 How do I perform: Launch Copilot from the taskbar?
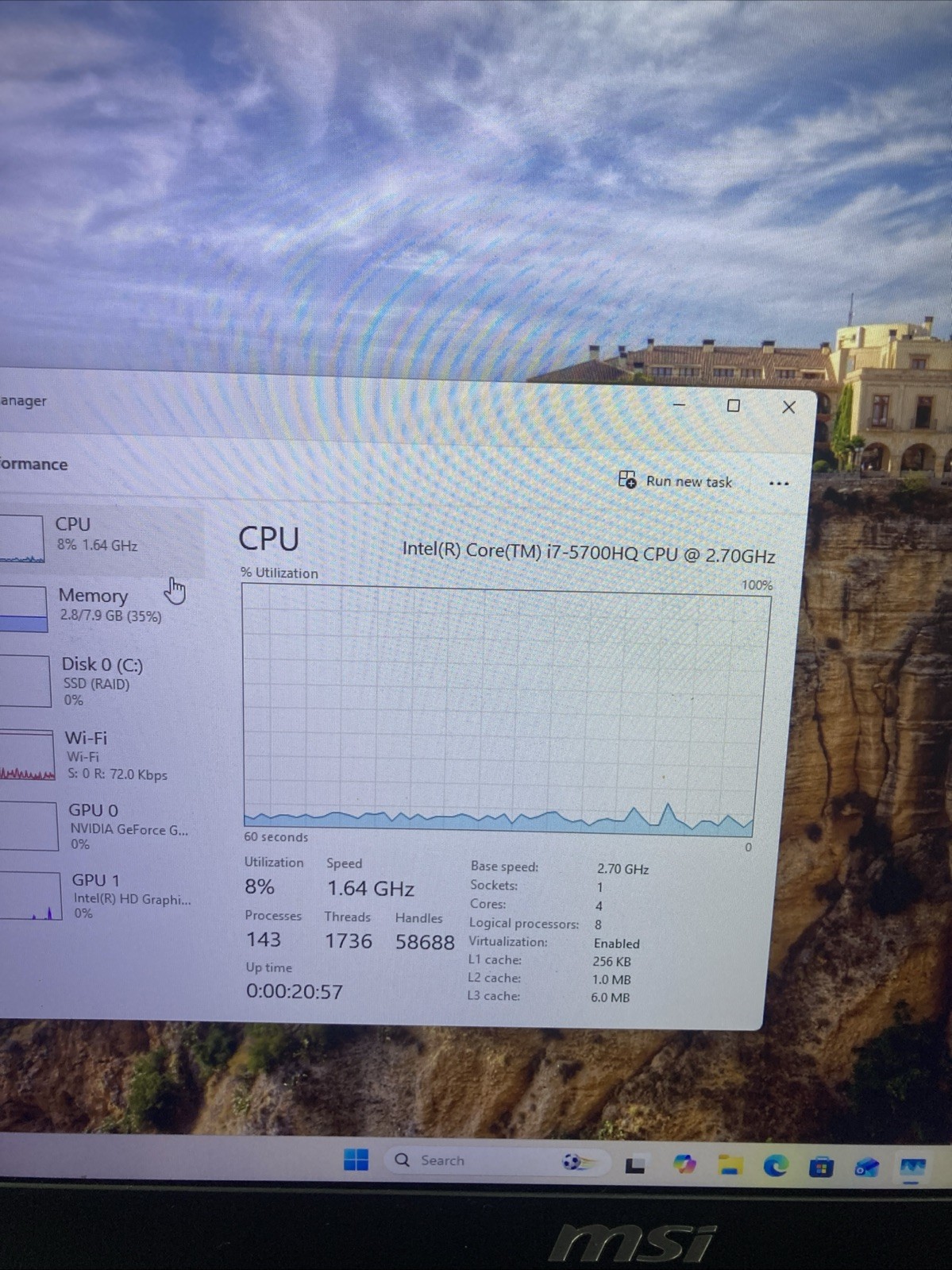[x=684, y=1164]
